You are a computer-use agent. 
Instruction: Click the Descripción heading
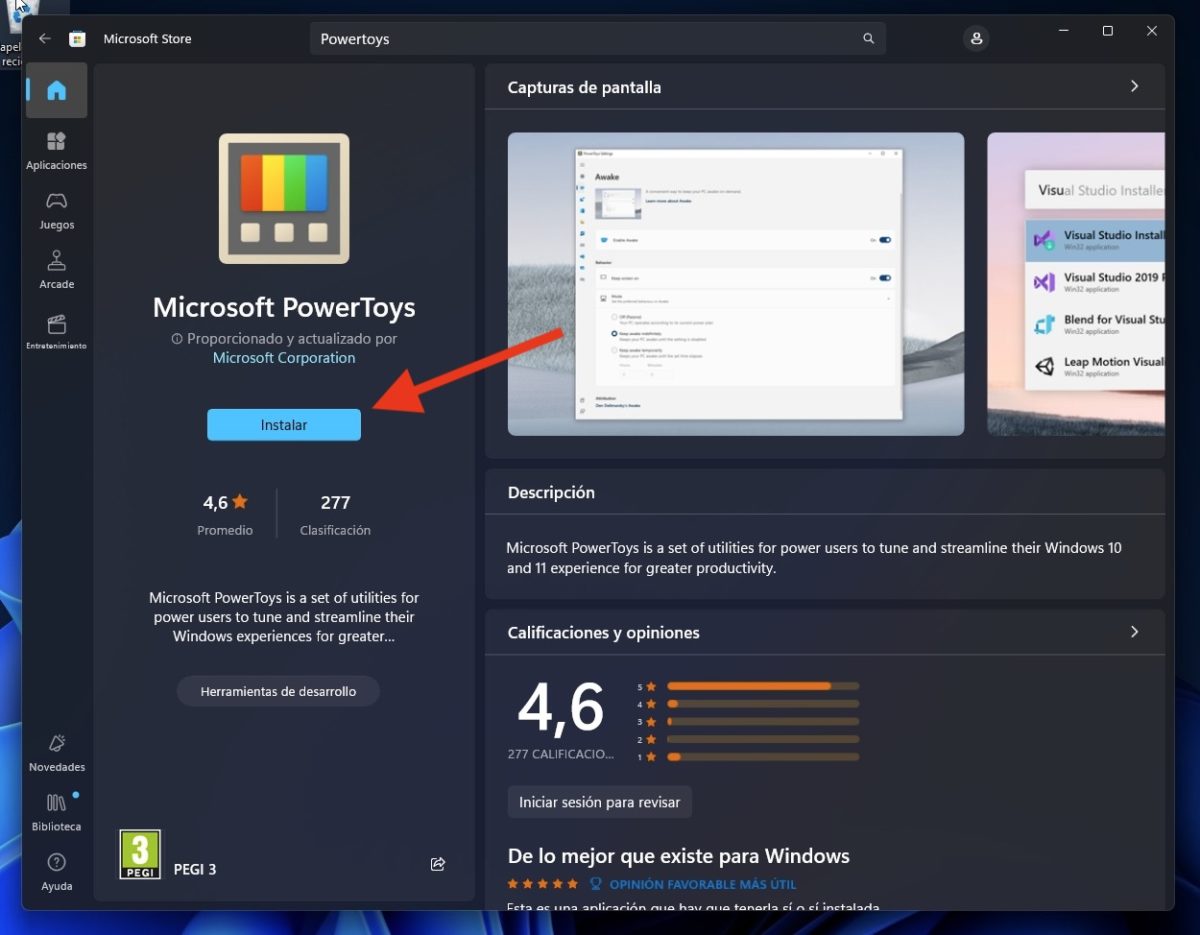tap(551, 492)
